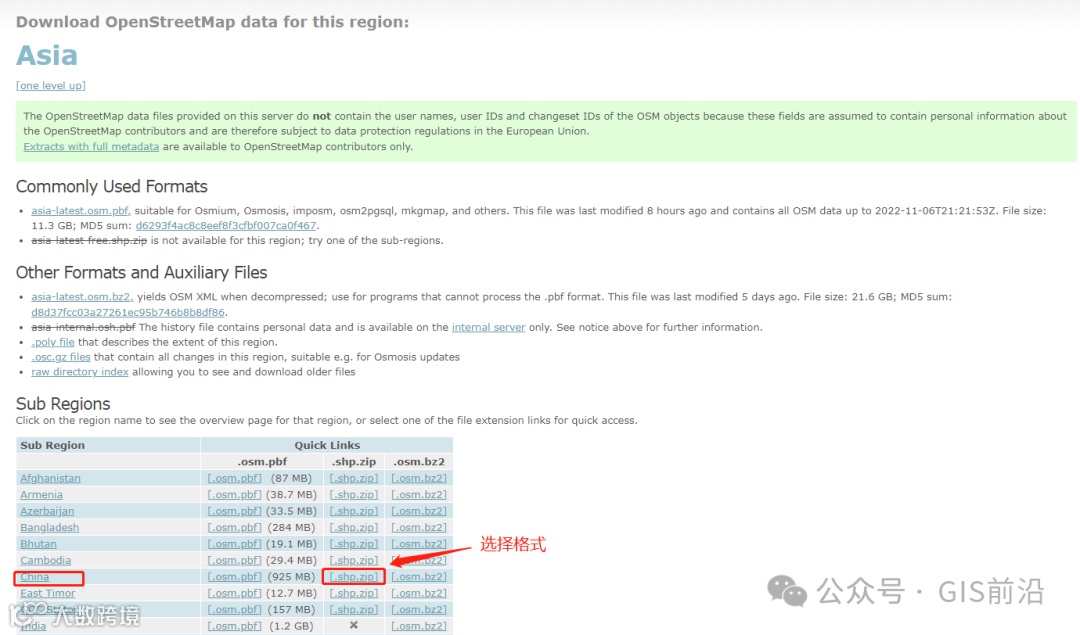Click the '(925 MB)' size text
Screen dimensions: 1080x635
pyautogui.click(x=290, y=577)
